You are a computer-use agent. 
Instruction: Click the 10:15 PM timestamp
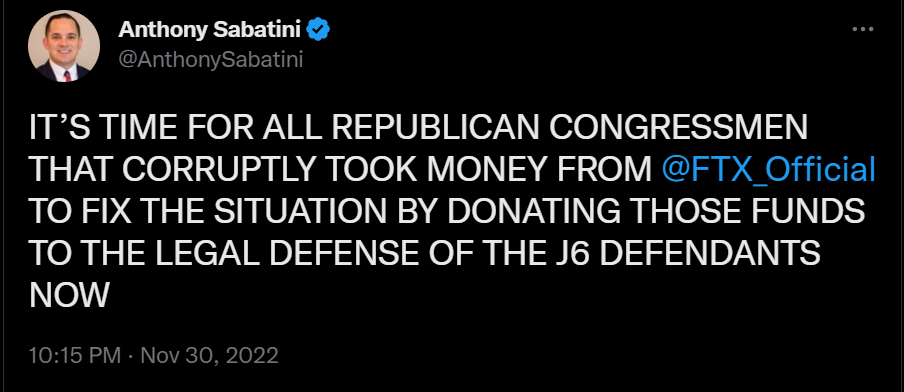[x=75, y=355]
